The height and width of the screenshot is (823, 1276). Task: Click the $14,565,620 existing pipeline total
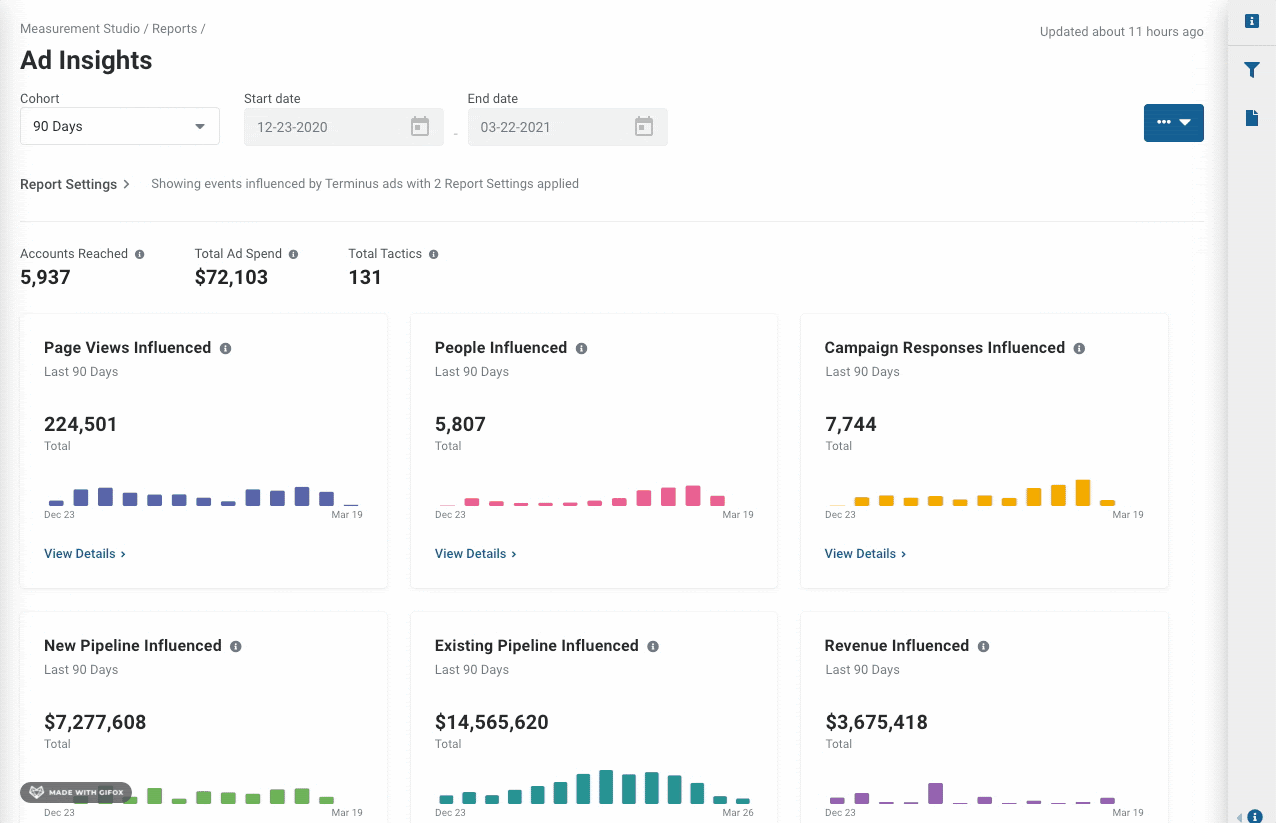tap(492, 722)
